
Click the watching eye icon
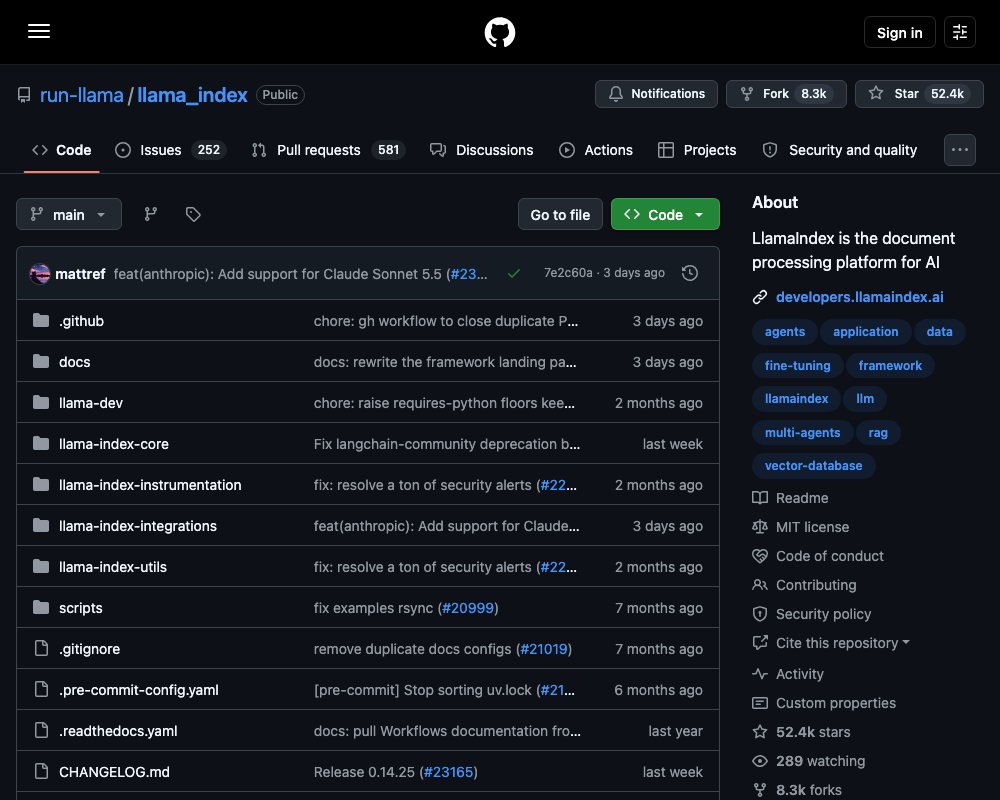pos(760,760)
